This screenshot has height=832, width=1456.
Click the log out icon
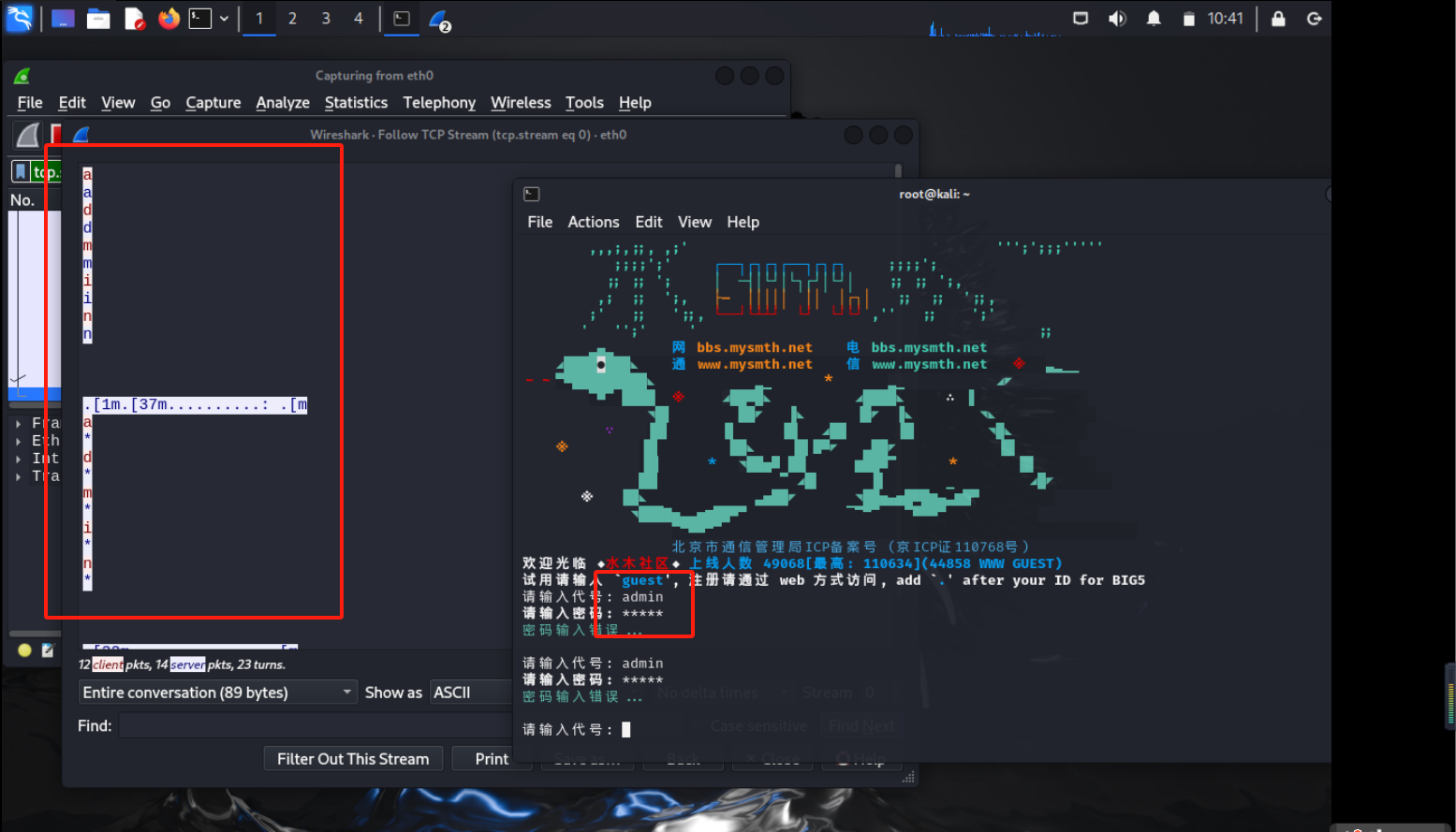tap(1314, 19)
